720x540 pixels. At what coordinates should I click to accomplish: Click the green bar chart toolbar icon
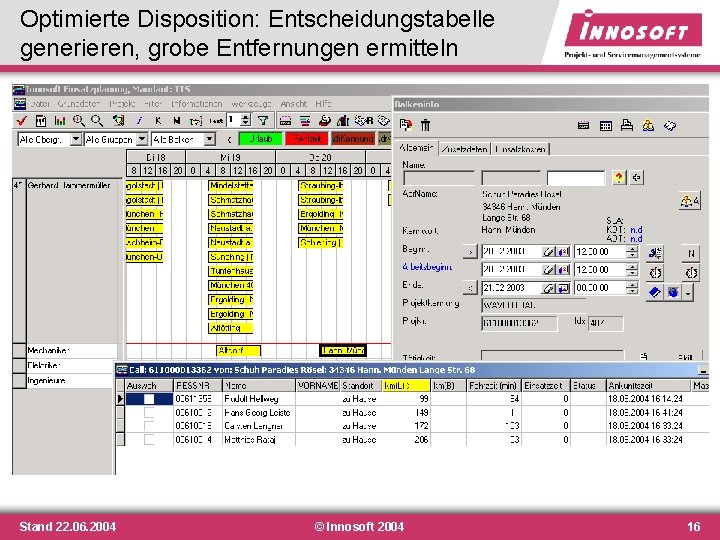60,121
